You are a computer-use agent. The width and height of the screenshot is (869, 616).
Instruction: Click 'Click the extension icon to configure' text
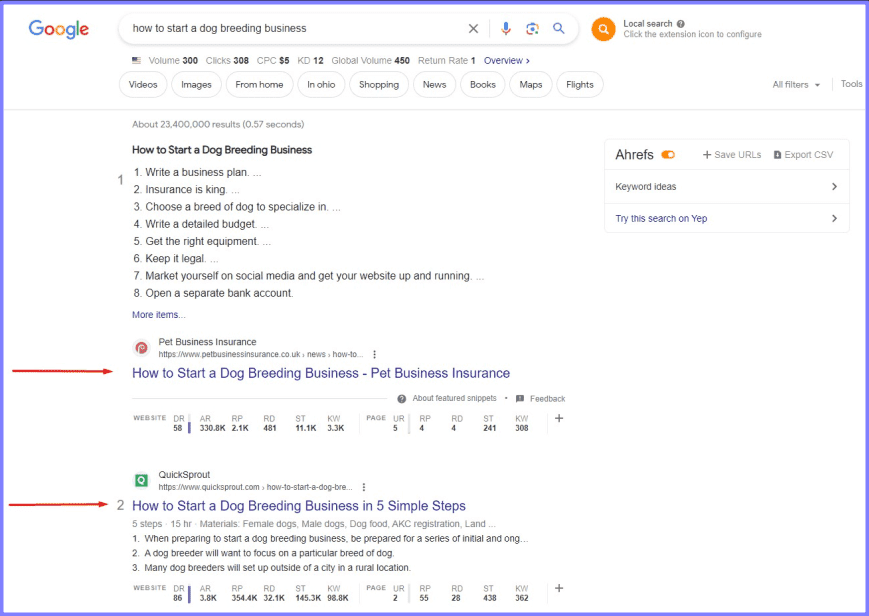(x=692, y=34)
